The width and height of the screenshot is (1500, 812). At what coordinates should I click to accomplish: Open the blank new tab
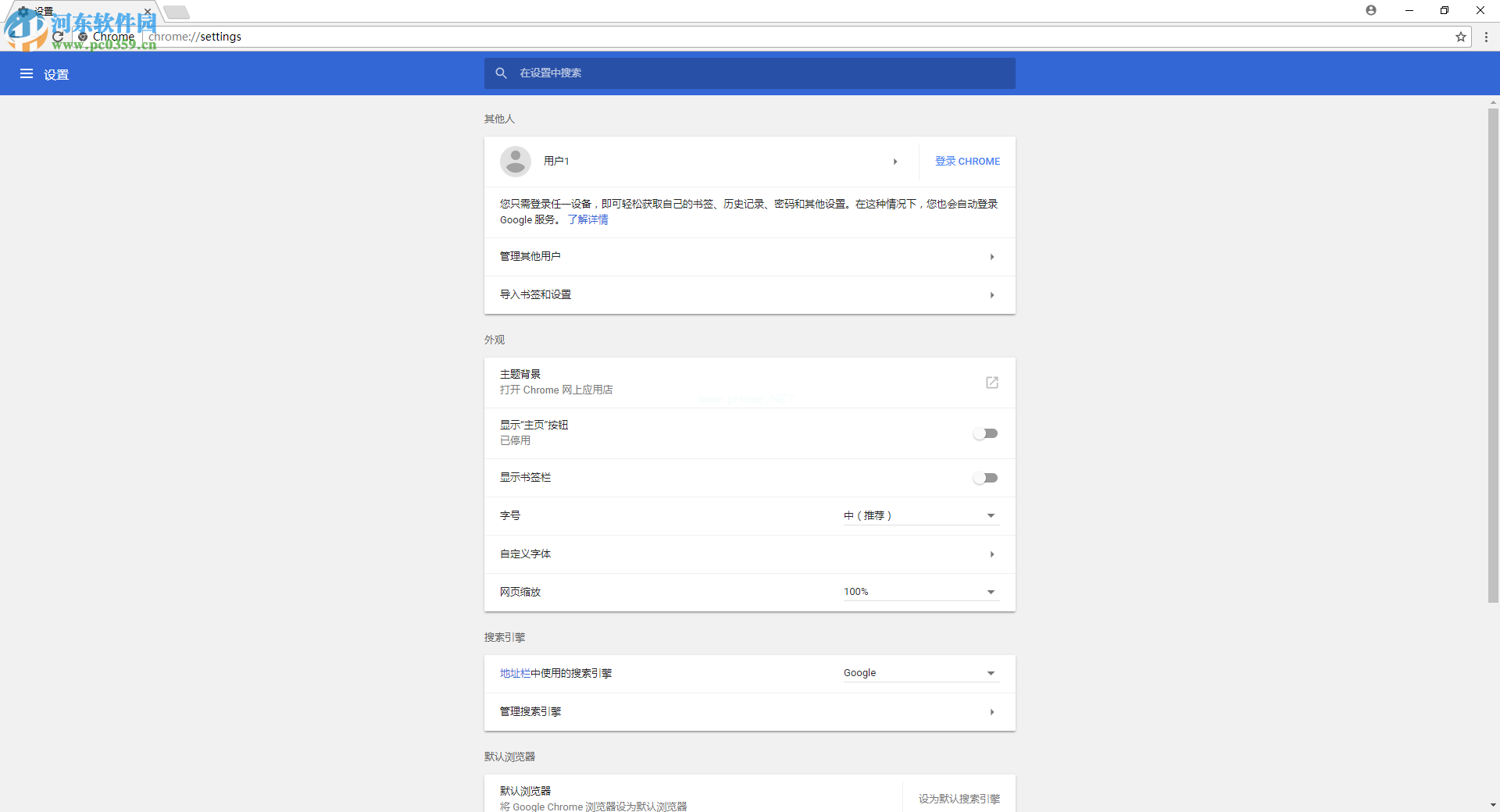(177, 12)
